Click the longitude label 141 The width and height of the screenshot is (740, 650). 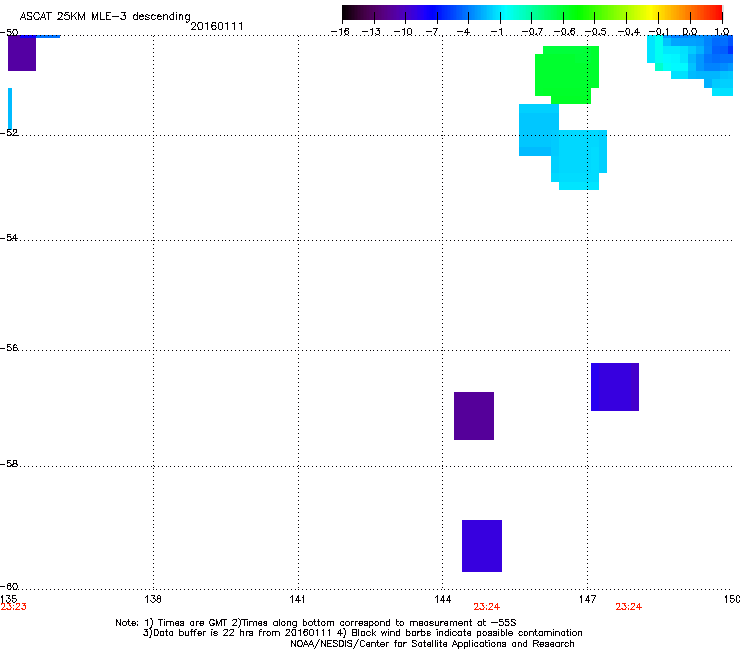click(x=297, y=599)
